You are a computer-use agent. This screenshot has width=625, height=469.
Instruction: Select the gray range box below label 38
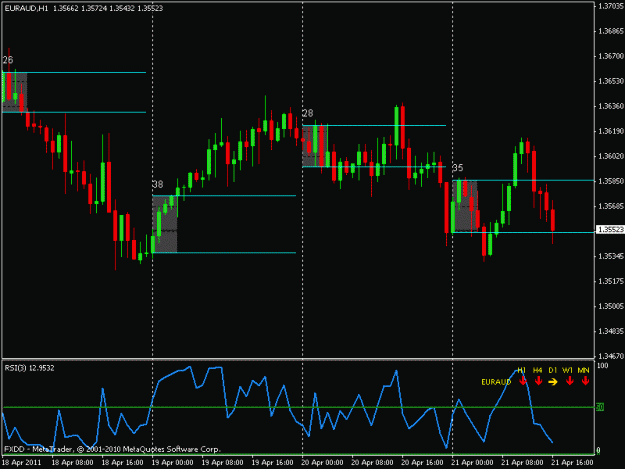165,224
